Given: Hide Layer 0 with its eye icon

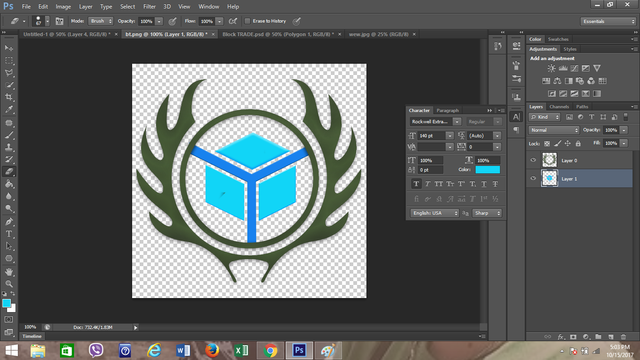Looking at the screenshot, I should (533, 160).
